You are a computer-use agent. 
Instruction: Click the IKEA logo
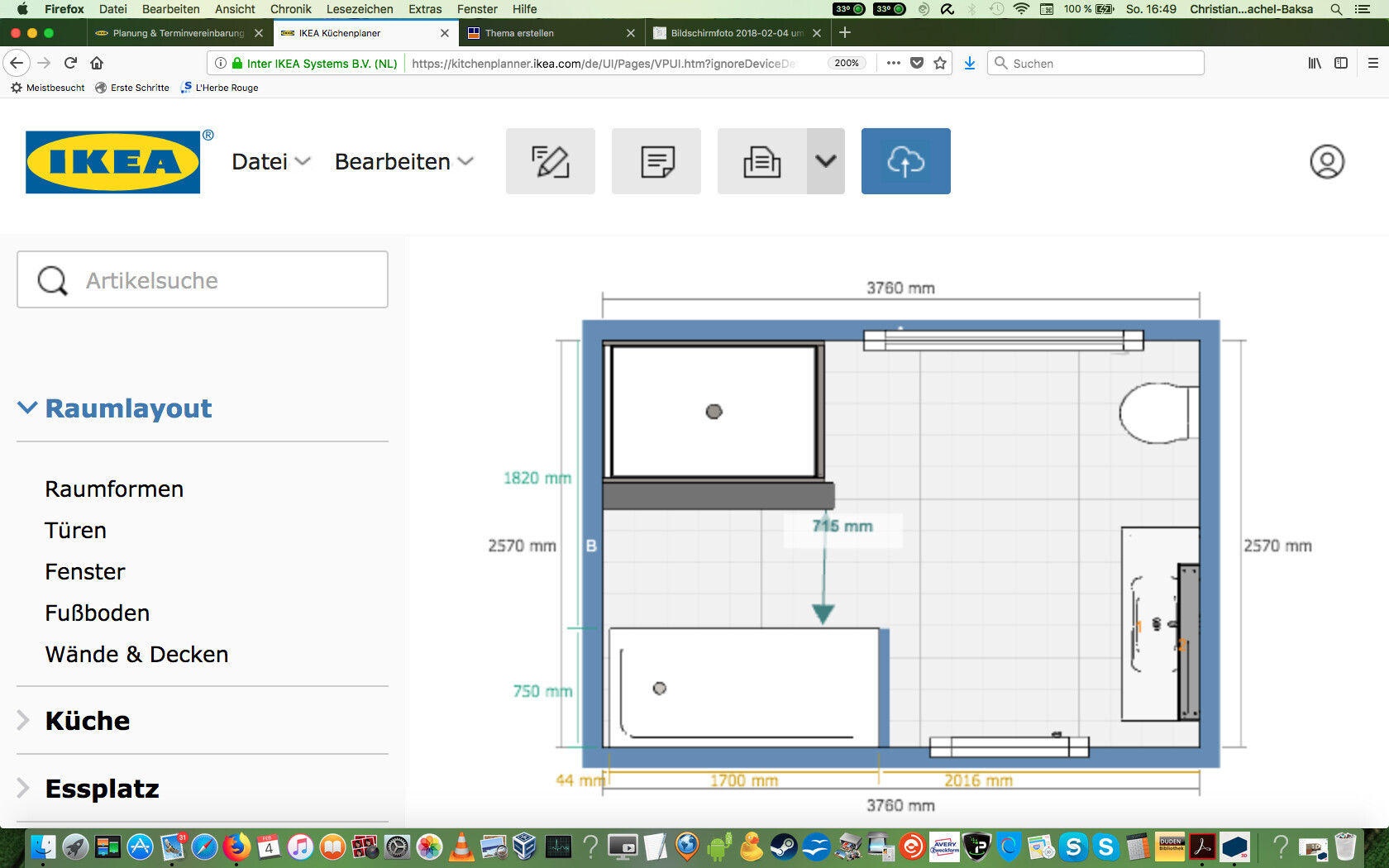point(113,162)
